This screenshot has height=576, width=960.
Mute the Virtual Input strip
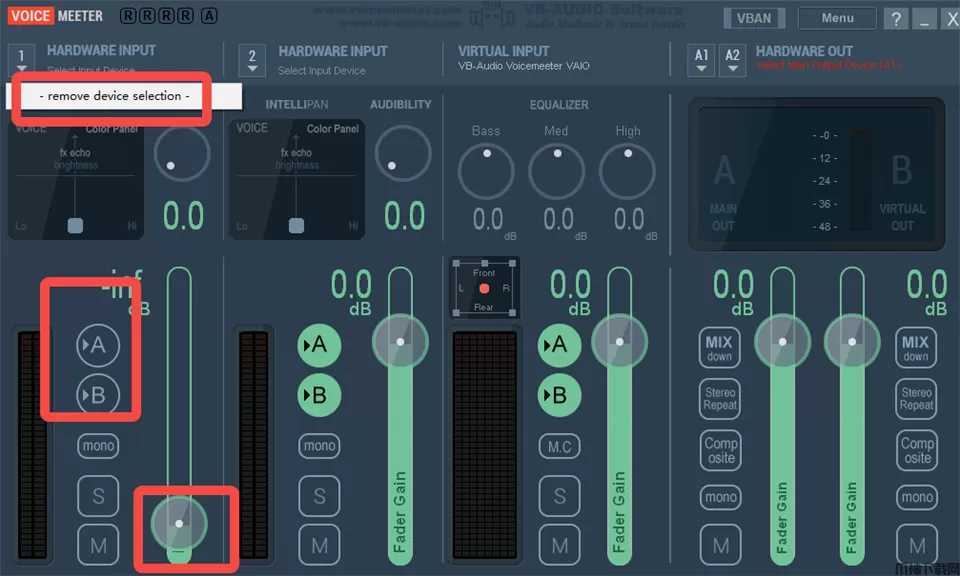559,545
